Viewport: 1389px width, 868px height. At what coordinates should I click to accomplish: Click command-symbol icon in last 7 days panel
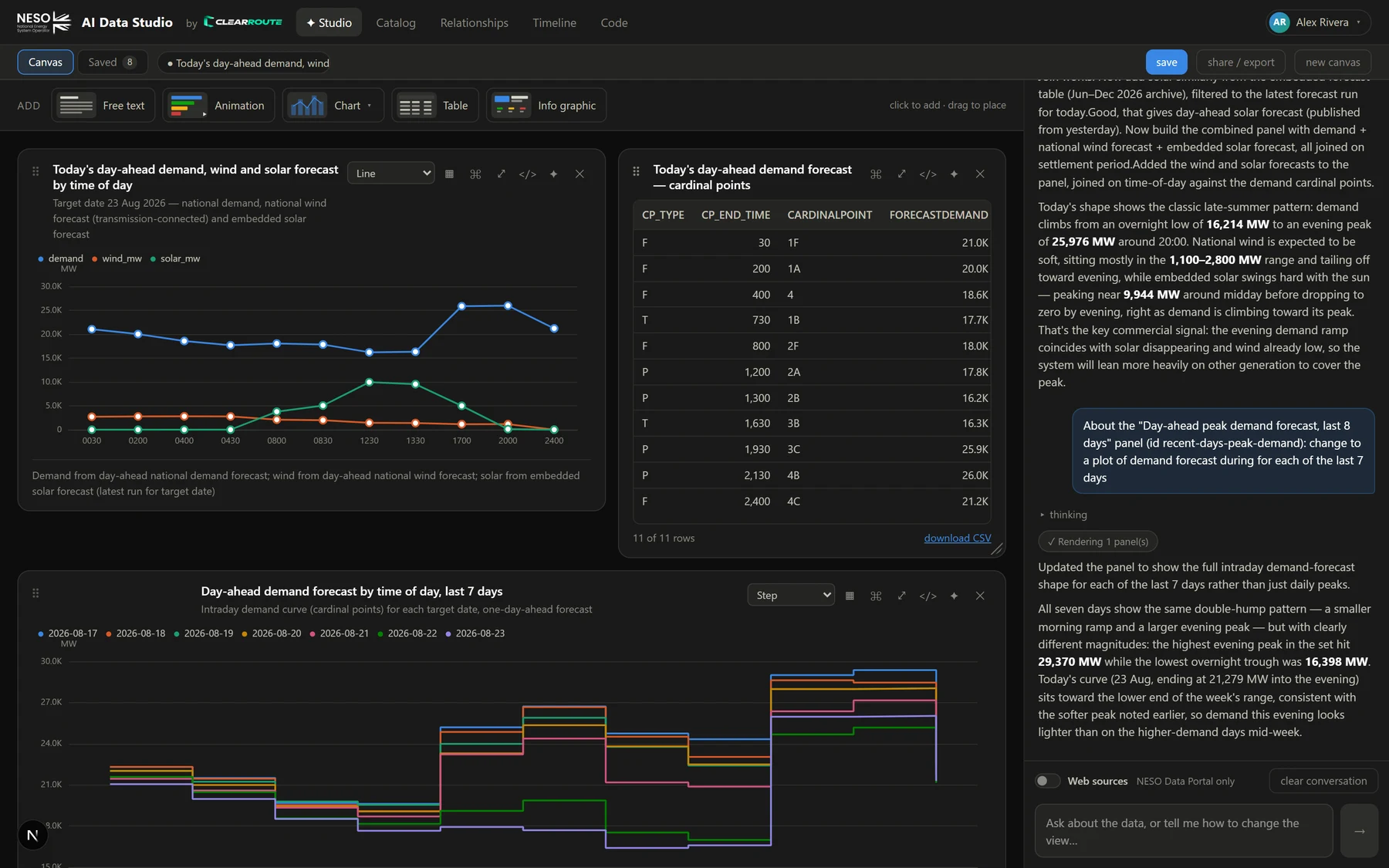click(876, 596)
